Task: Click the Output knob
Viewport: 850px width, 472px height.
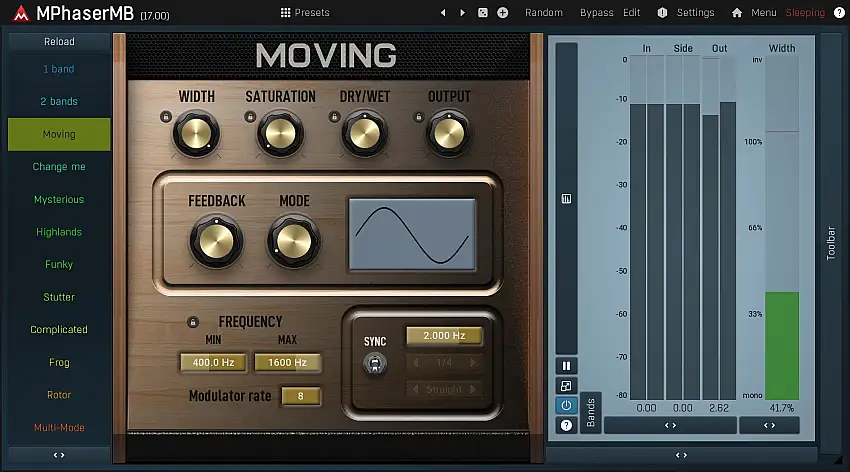Action: click(x=449, y=134)
